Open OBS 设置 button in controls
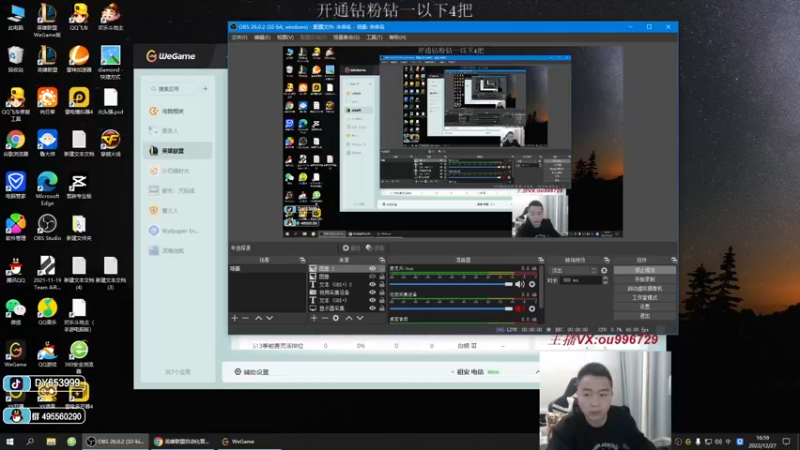The image size is (800, 450). point(645,307)
